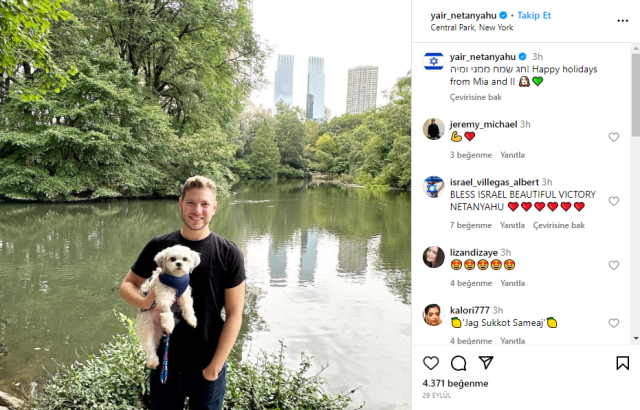Open Israel flag profile picture
This screenshot has width=640, height=410.
click(433, 61)
